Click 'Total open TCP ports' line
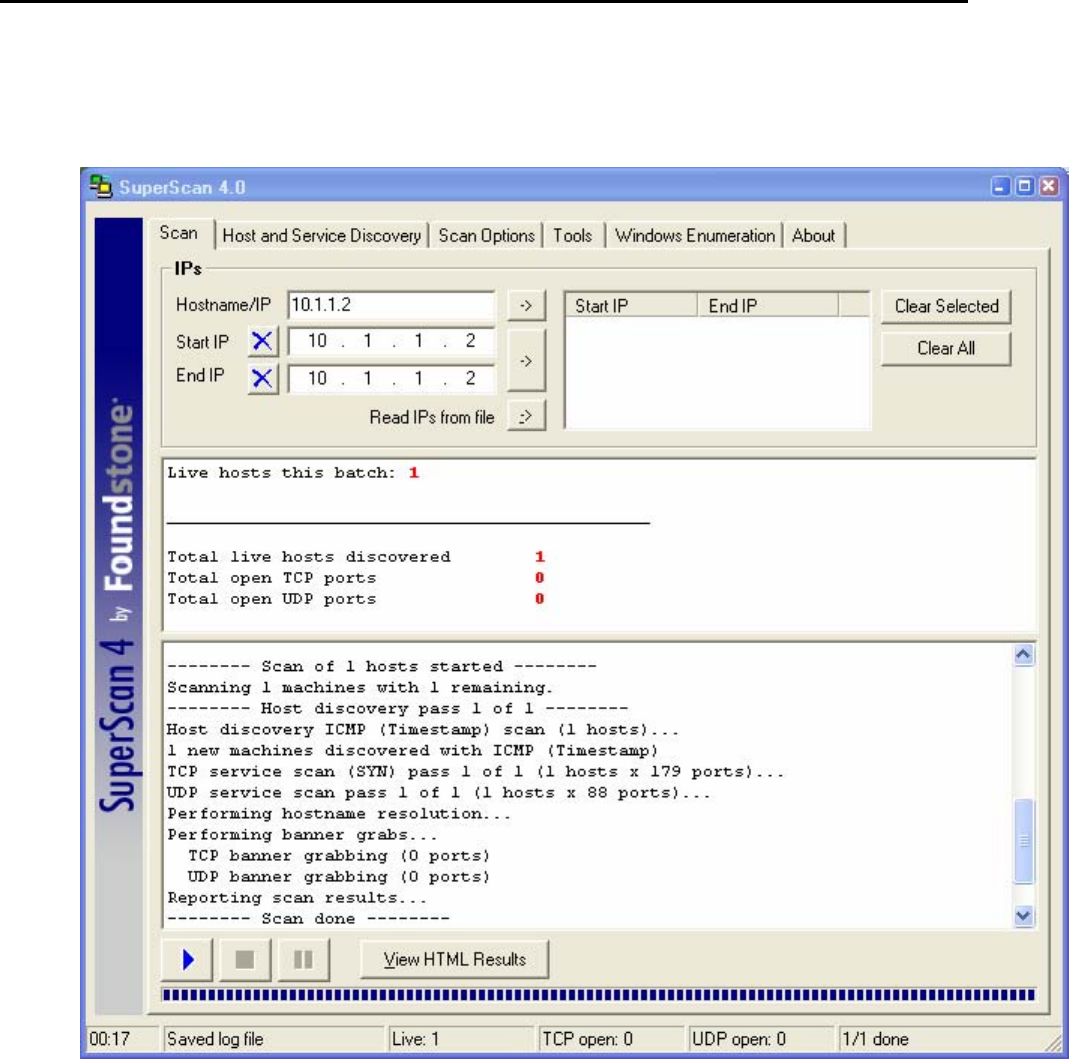 (x=356, y=578)
